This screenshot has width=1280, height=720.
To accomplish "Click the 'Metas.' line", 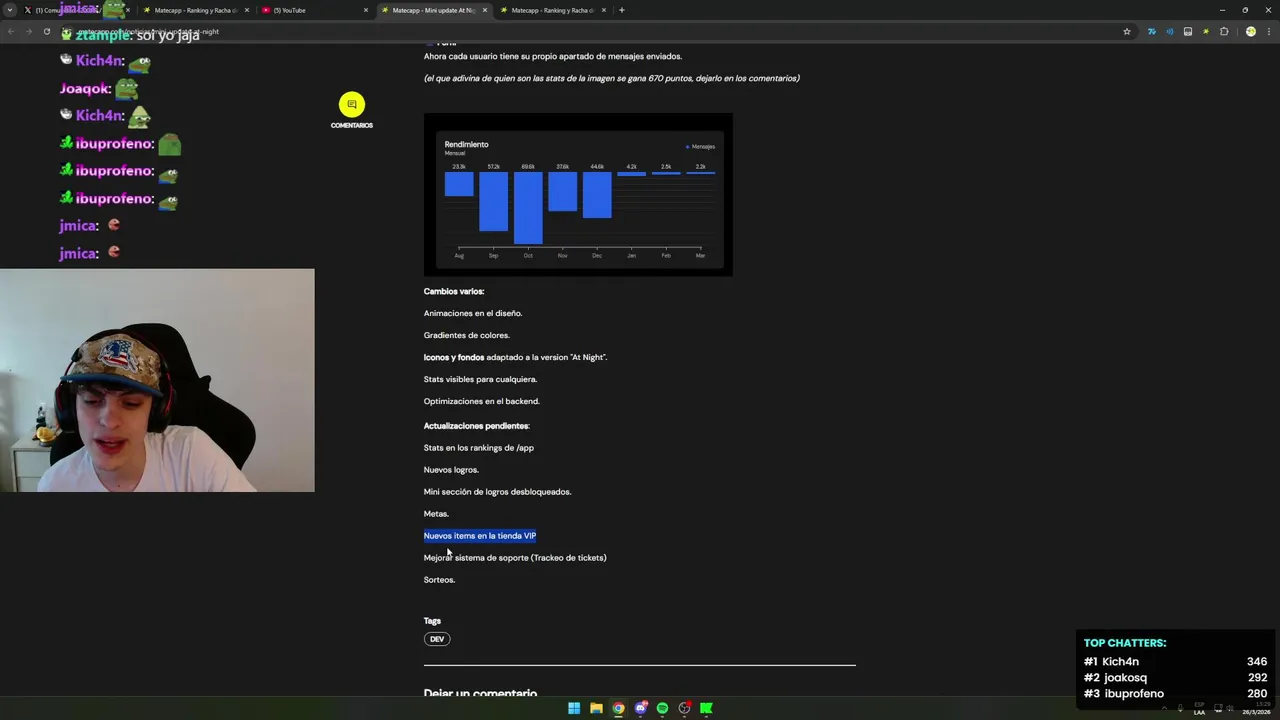I will click(x=436, y=514).
